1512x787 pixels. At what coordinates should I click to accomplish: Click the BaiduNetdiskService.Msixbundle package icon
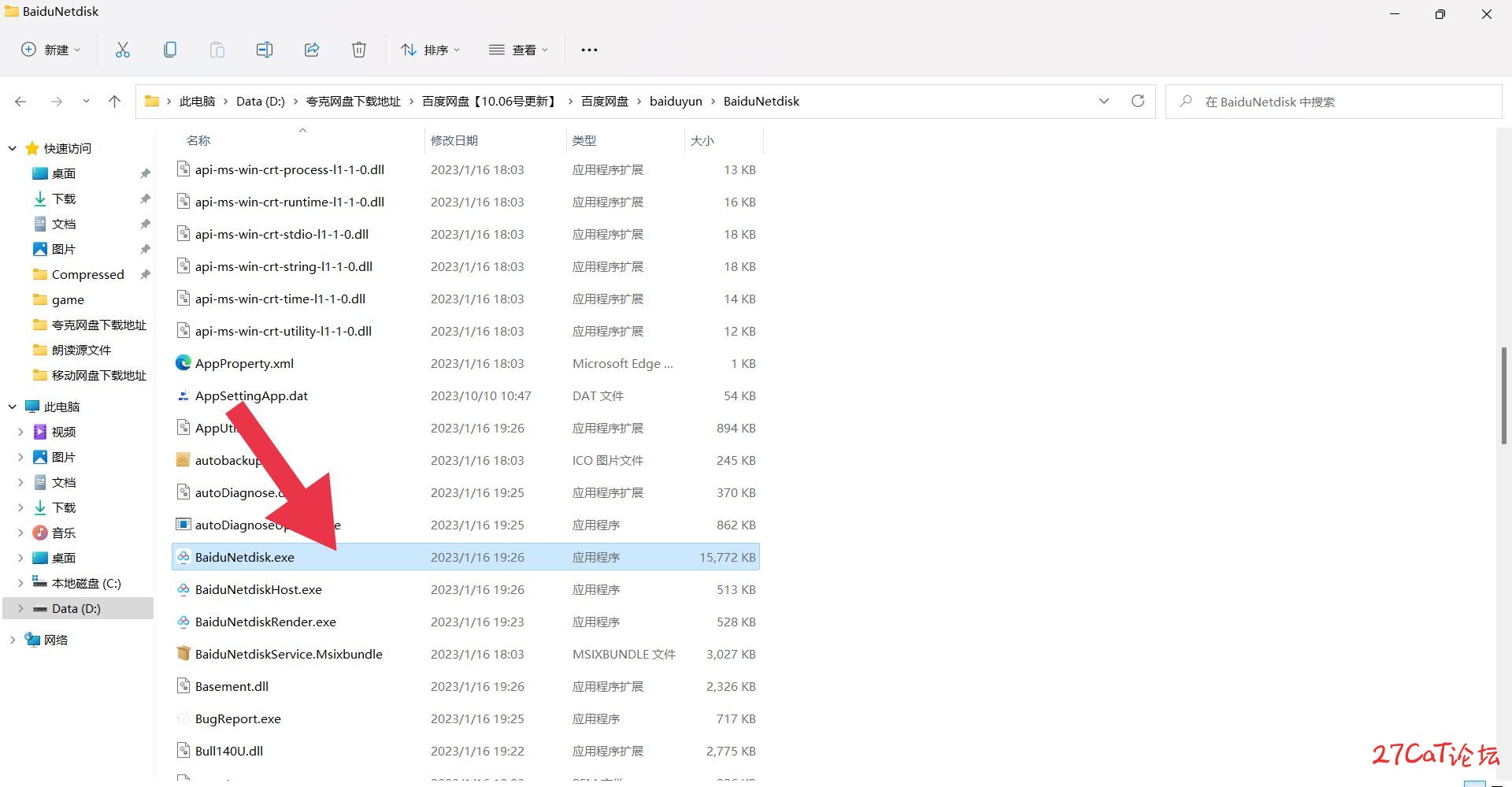coord(183,654)
